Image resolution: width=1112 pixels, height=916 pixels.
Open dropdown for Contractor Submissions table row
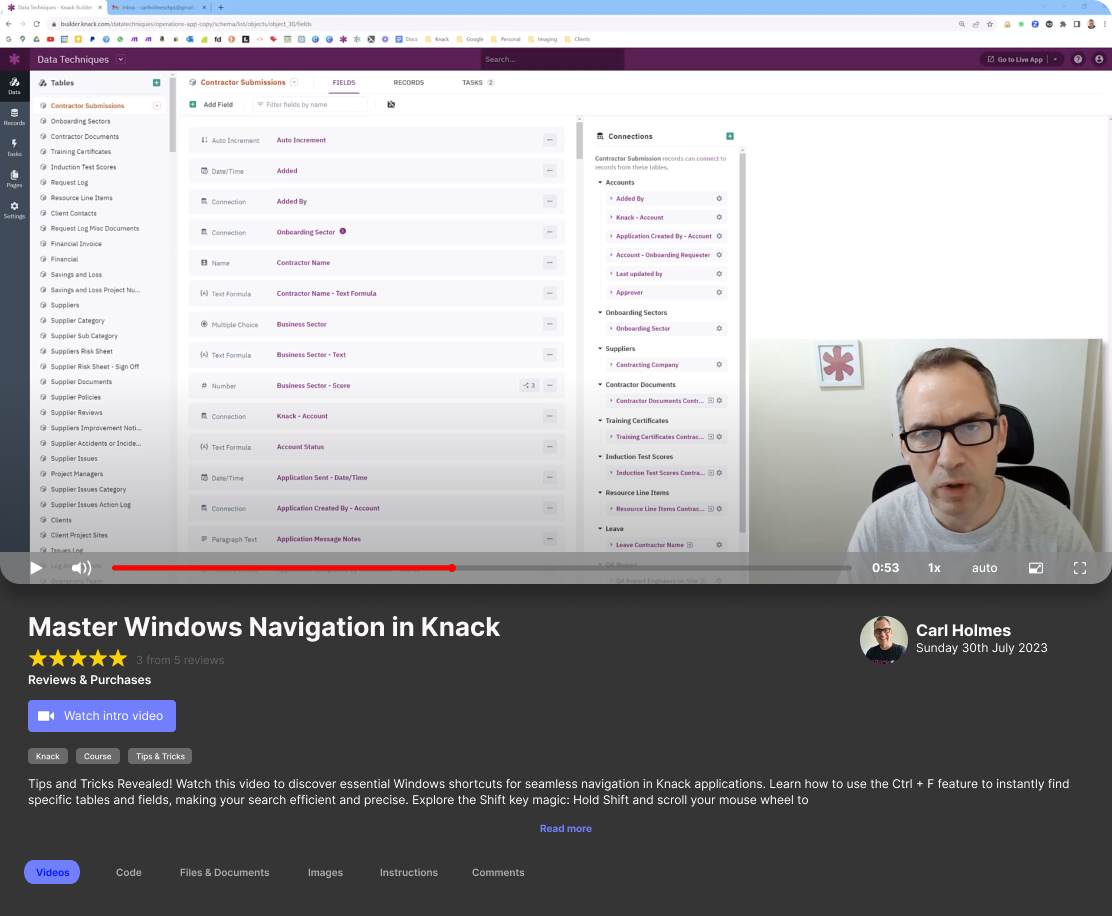point(157,106)
